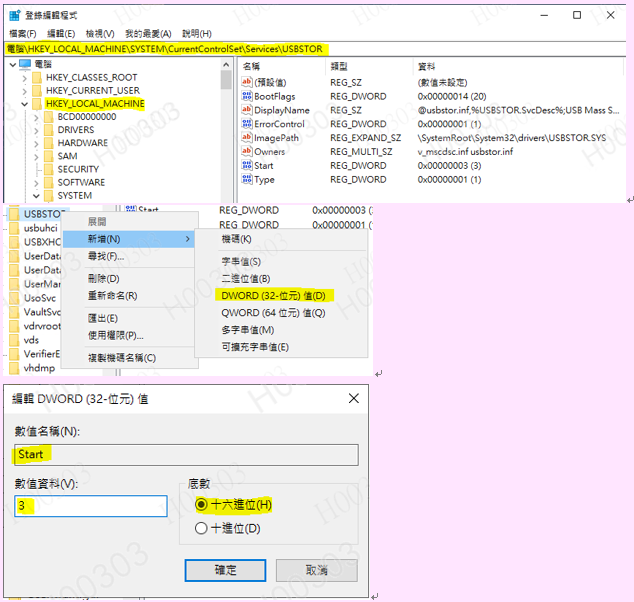634x602 pixels.
Task: Close the 編輯 DWORD dialog with X
Action: [353, 399]
